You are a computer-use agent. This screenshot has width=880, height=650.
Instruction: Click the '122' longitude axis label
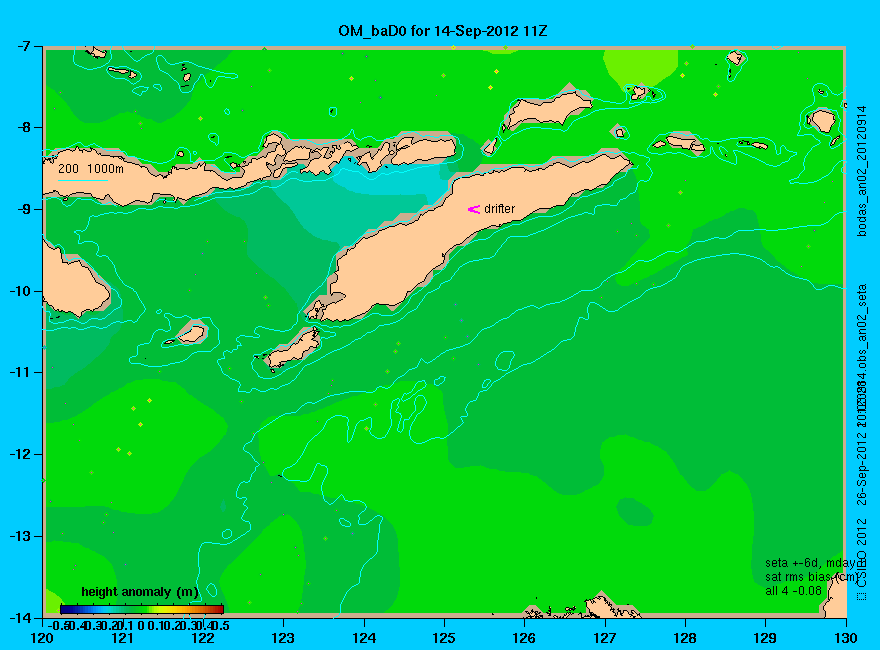pyautogui.click(x=203, y=638)
